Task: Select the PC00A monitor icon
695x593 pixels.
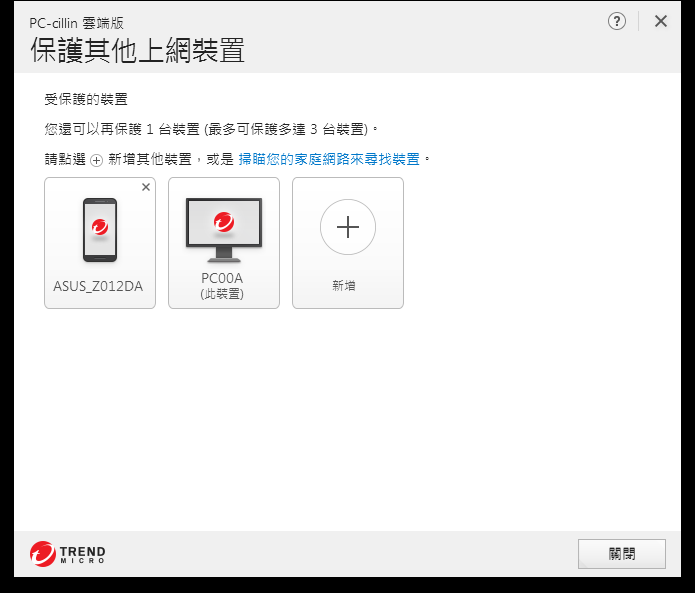Action: pos(224,230)
